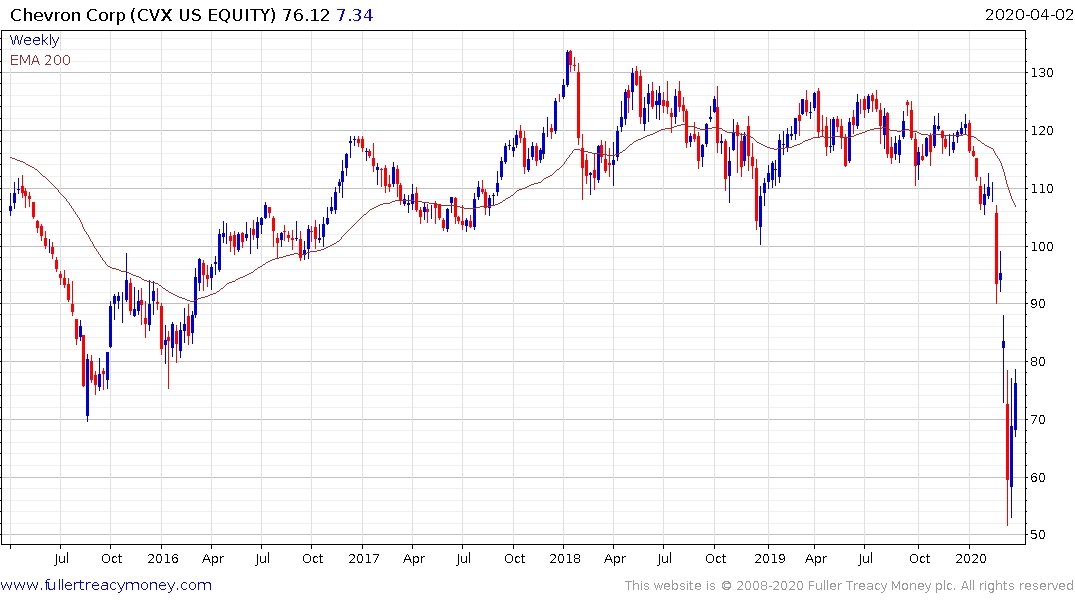
Task: Click the 7.34 price change value
Action: tap(354, 15)
